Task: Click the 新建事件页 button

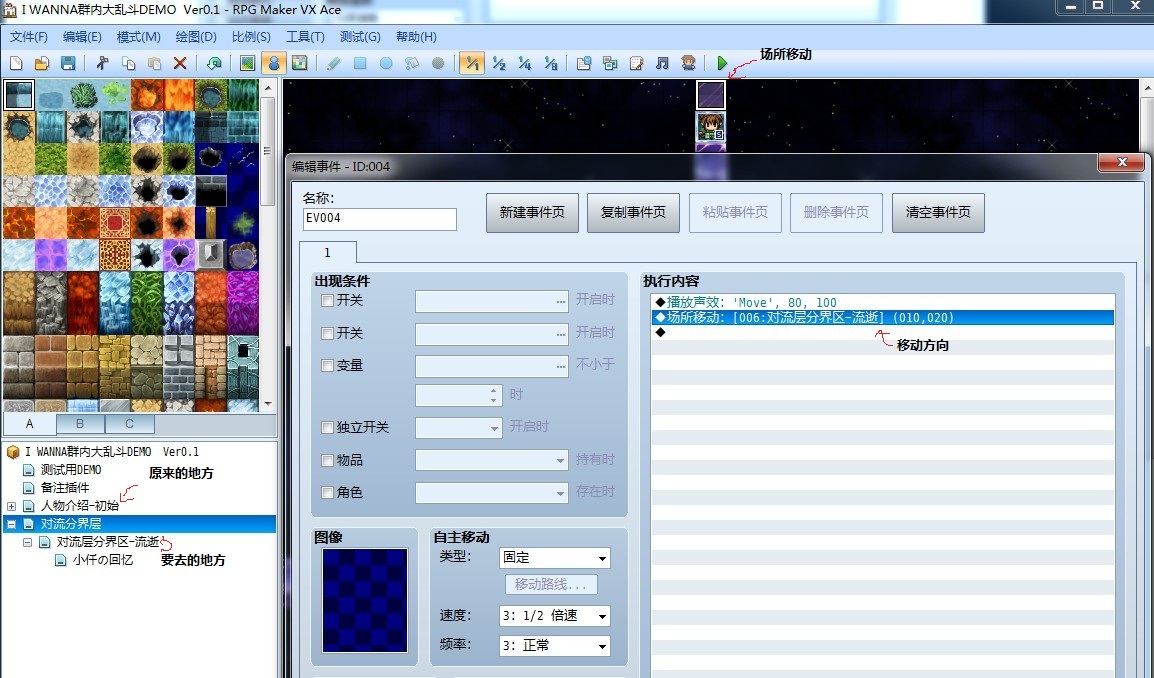Action: (x=531, y=212)
